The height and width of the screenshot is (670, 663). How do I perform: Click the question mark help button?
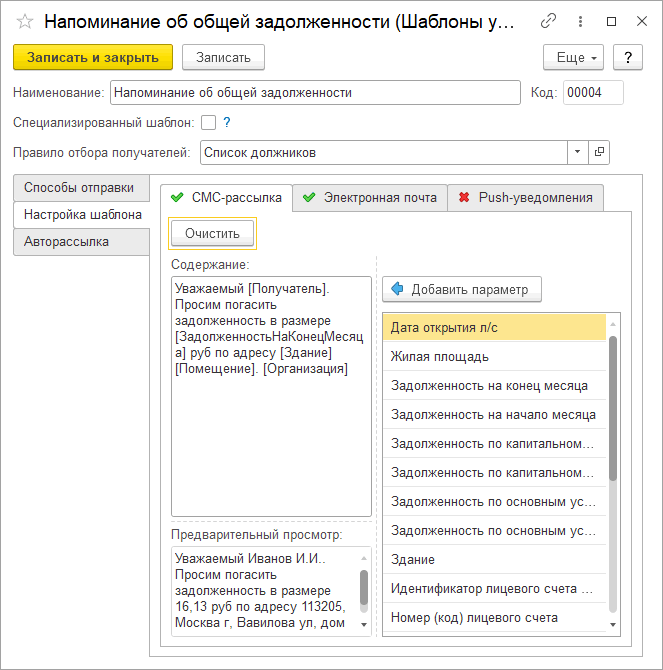tap(627, 57)
